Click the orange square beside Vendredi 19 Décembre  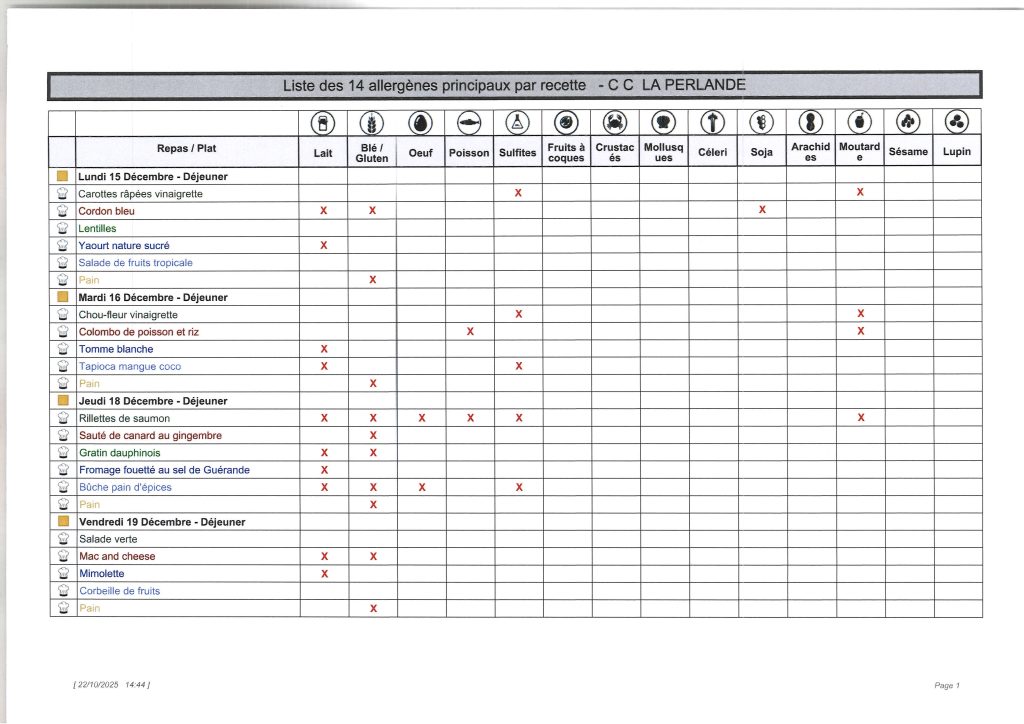click(62, 522)
